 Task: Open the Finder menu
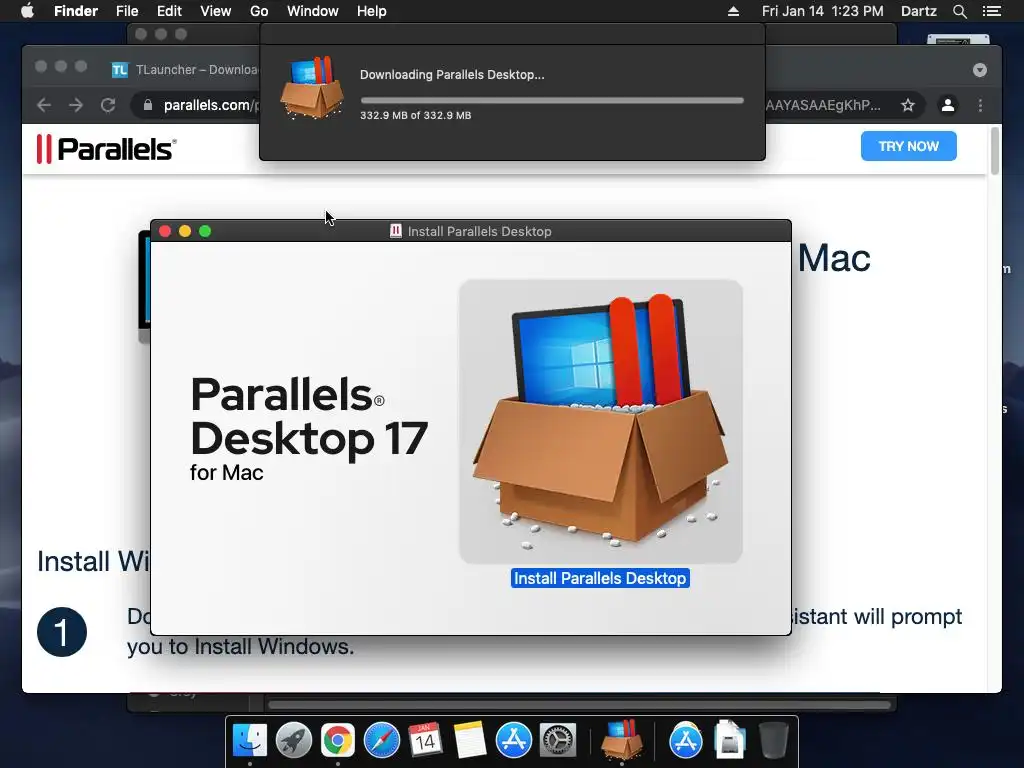coord(76,11)
